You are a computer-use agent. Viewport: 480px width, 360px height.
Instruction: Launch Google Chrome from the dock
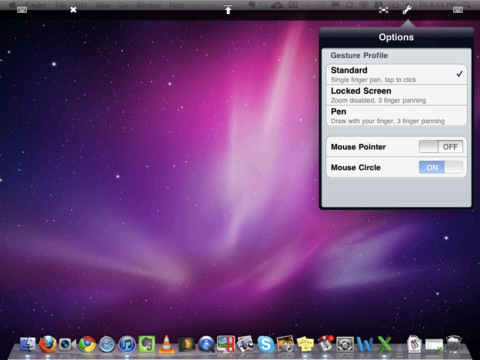(x=87, y=344)
